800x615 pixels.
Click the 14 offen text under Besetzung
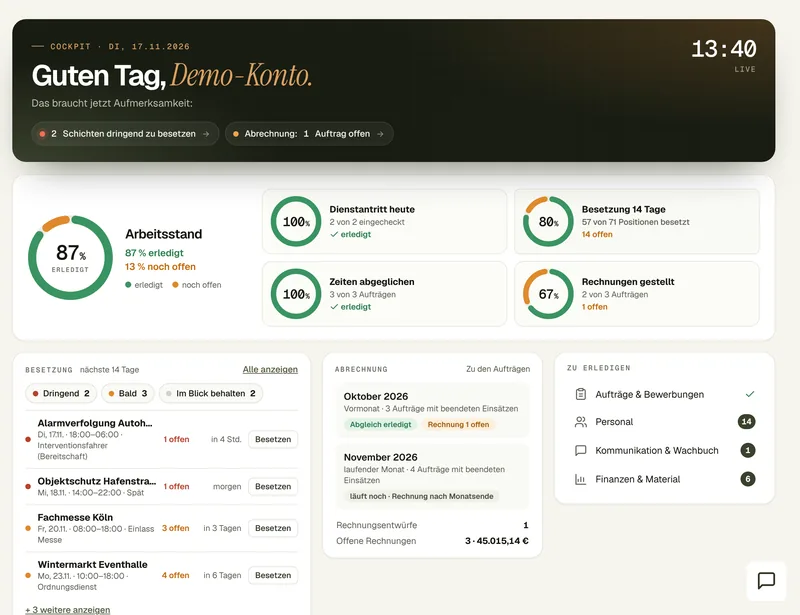click(597, 234)
